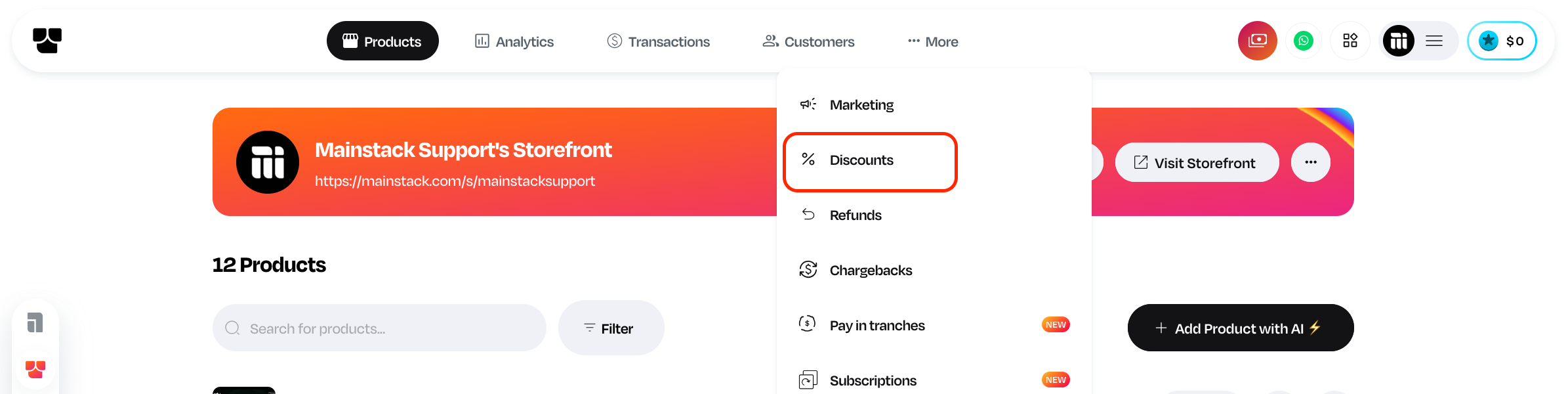Select Chargebacks menu entry
This screenshot has width=1568, height=394.
pos(870,271)
